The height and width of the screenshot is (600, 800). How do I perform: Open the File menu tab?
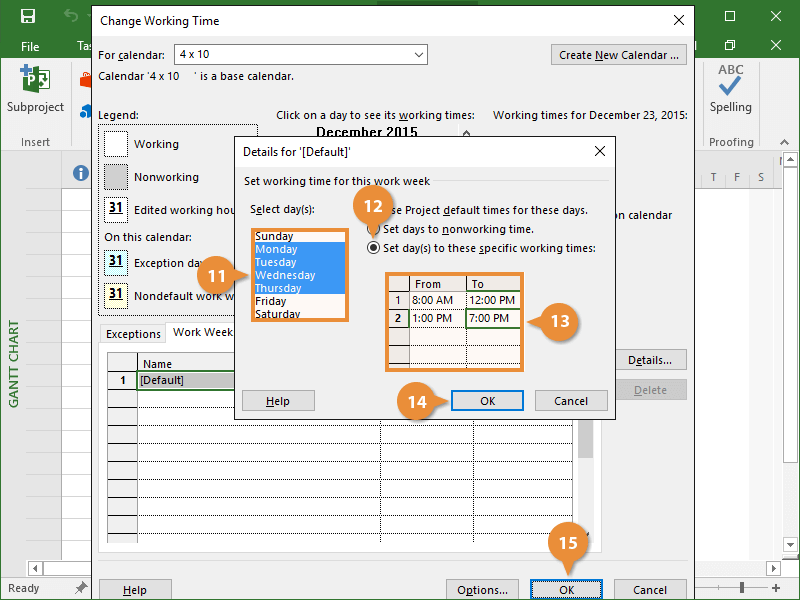(30, 46)
